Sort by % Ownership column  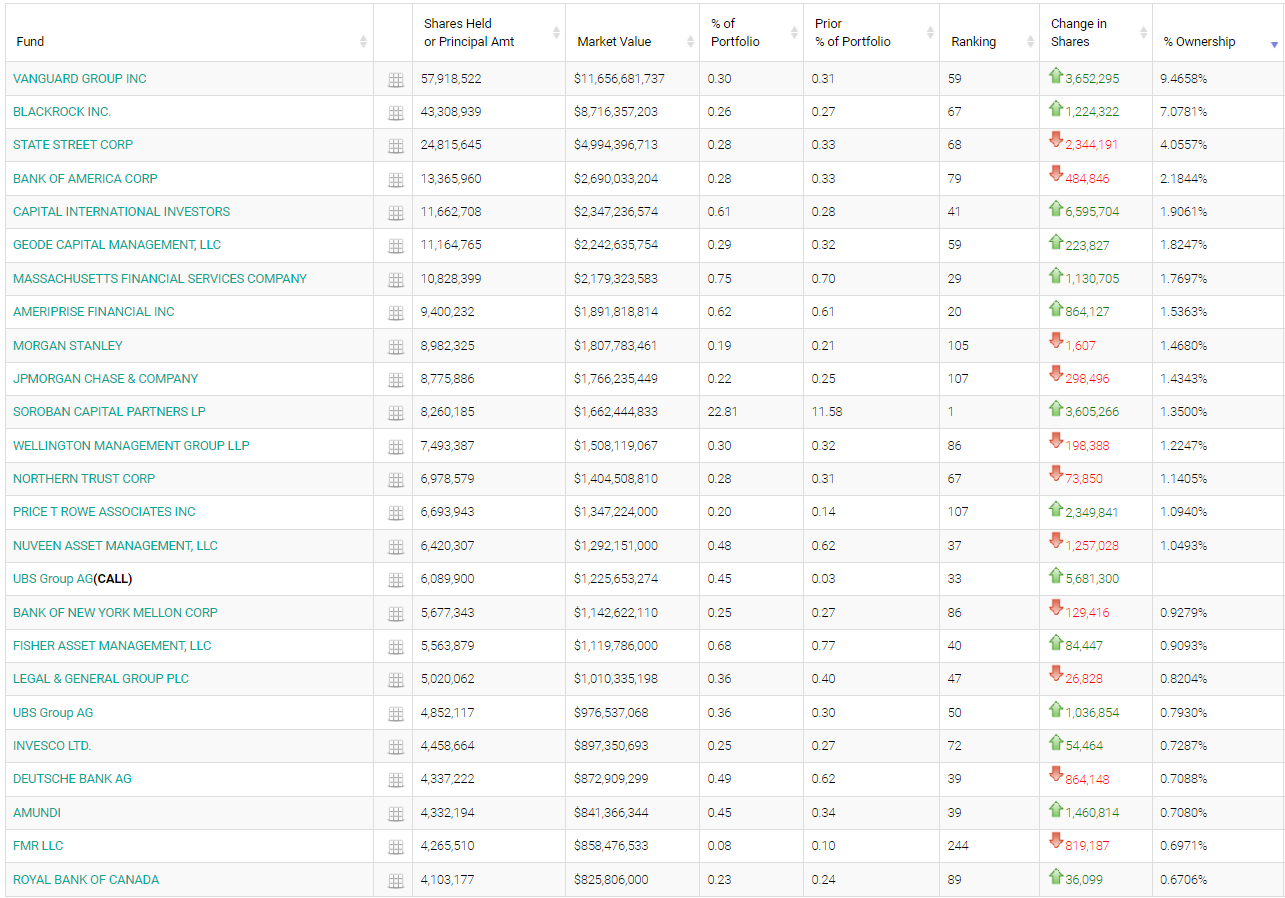pyautogui.click(x=1274, y=44)
